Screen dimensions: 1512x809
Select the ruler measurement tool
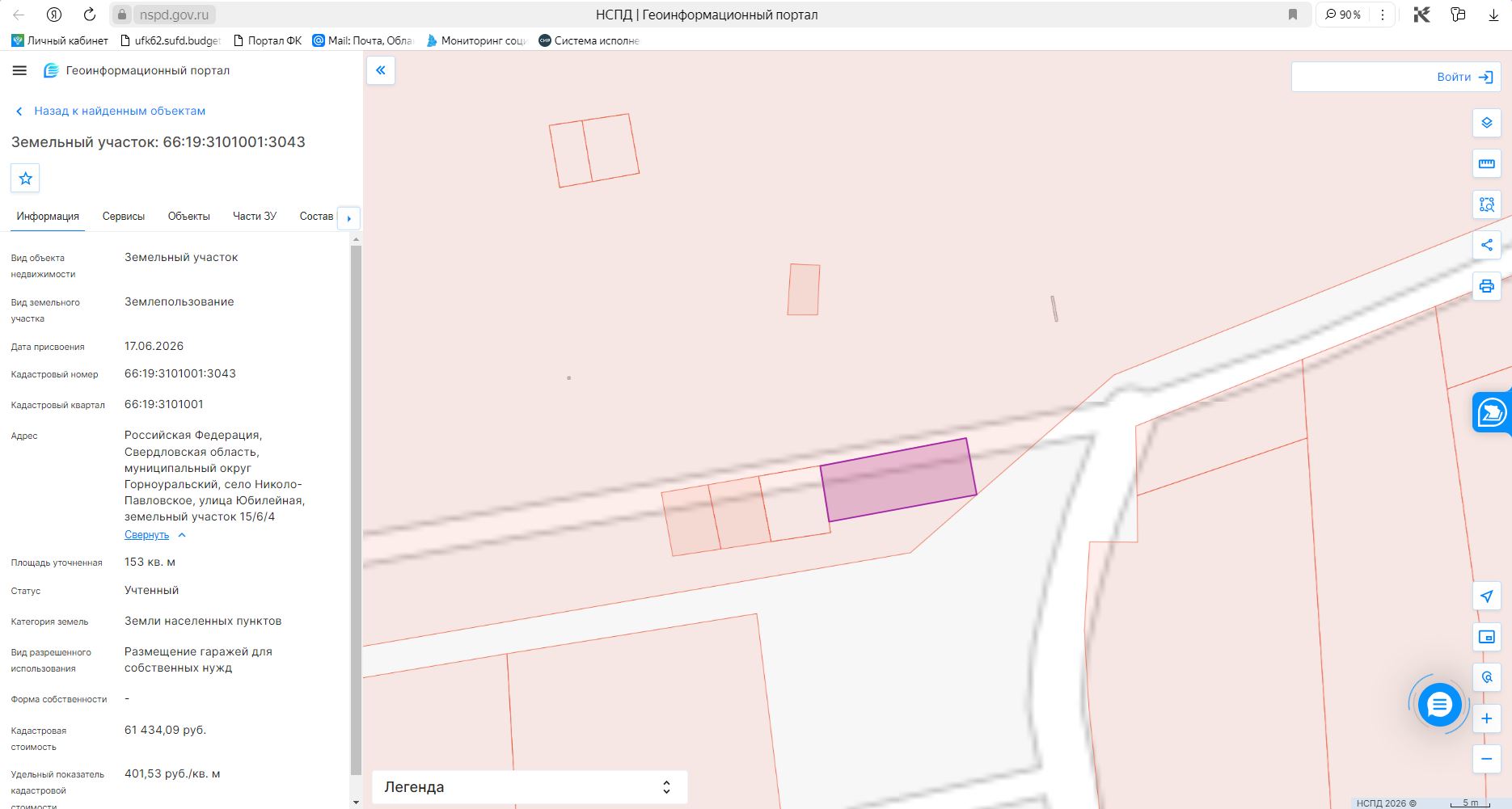pyautogui.click(x=1486, y=163)
